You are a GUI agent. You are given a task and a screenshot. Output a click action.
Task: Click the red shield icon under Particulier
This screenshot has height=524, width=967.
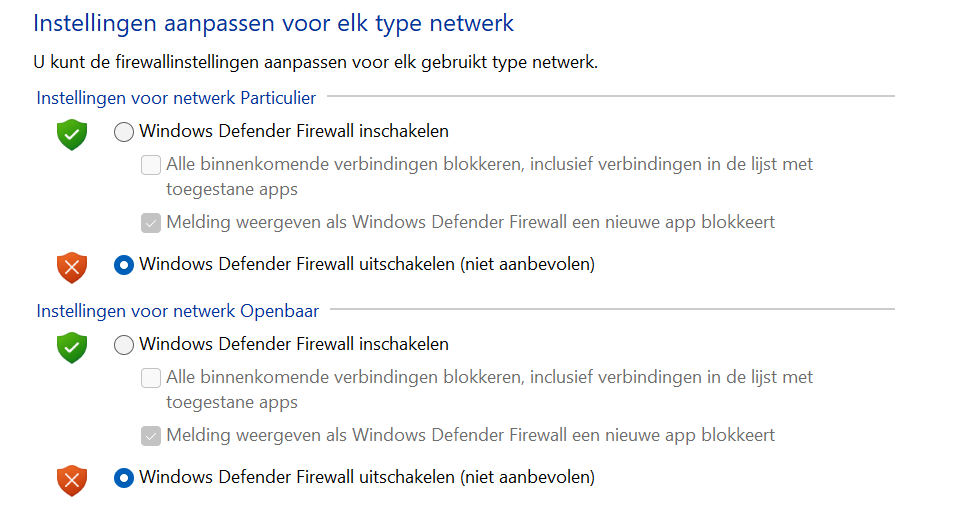[72, 268]
